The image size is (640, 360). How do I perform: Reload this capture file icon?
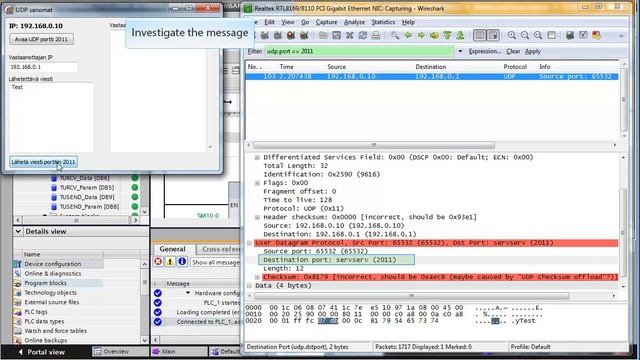coord(362,36)
